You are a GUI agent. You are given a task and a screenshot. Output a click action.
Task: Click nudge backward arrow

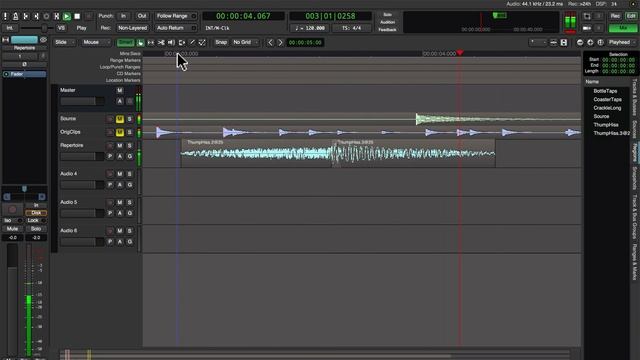tap(270, 42)
